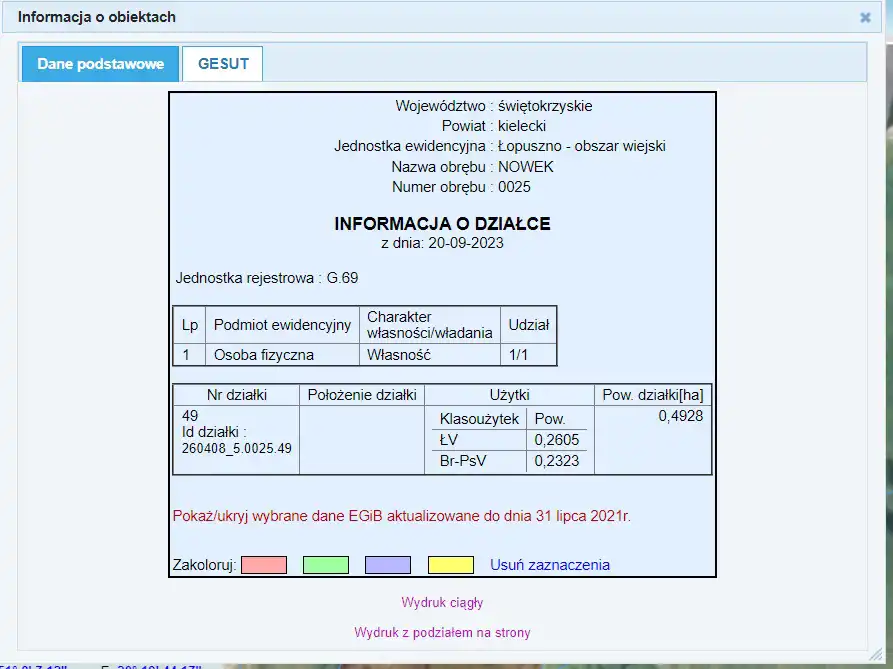This screenshot has height=669, width=893.
Task: Pick the pink highlight color swatch
Action: click(x=264, y=565)
